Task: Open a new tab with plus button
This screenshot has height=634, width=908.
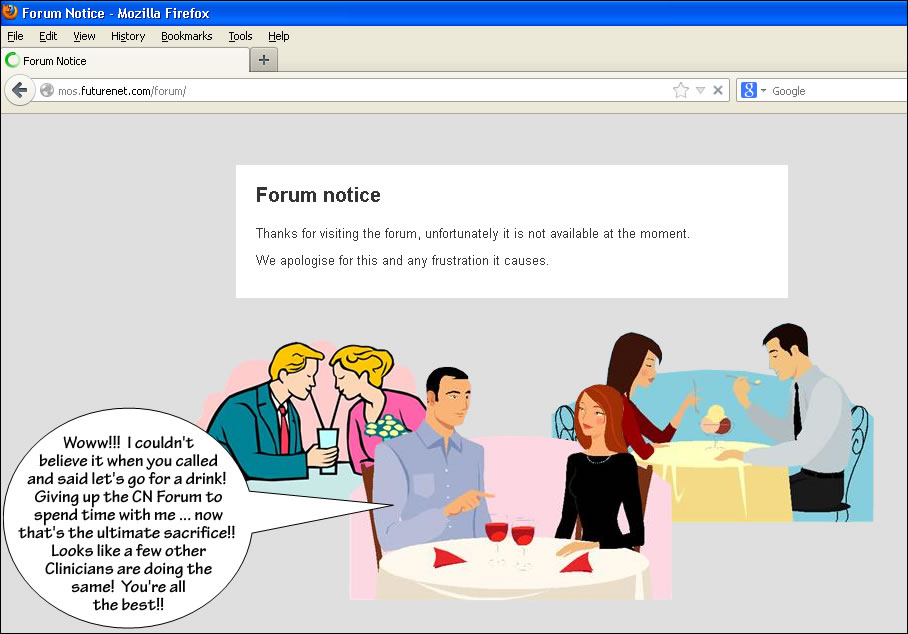Action: [x=264, y=60]
